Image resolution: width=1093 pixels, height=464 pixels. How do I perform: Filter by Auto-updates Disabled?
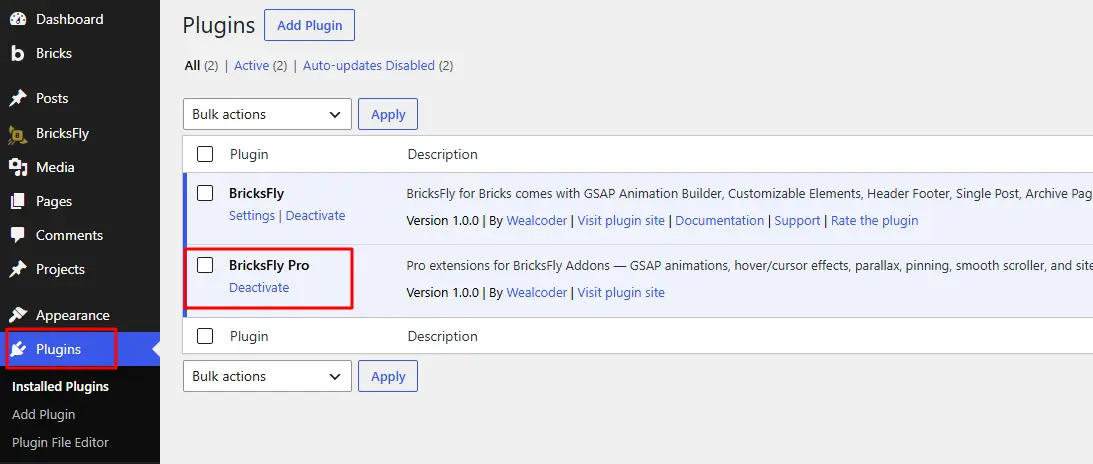point(369,65)
